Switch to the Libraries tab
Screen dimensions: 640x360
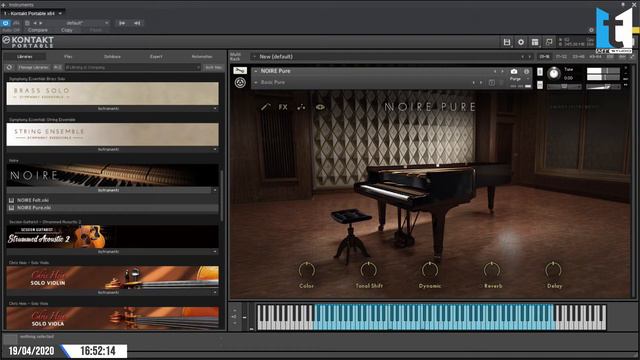(24, 56)
